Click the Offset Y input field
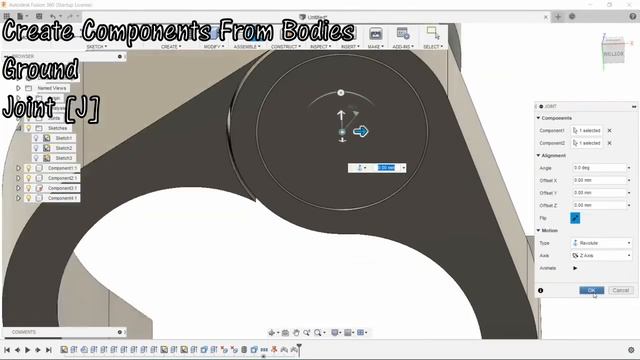Viewport: 640px width, 360px height. 599,193
